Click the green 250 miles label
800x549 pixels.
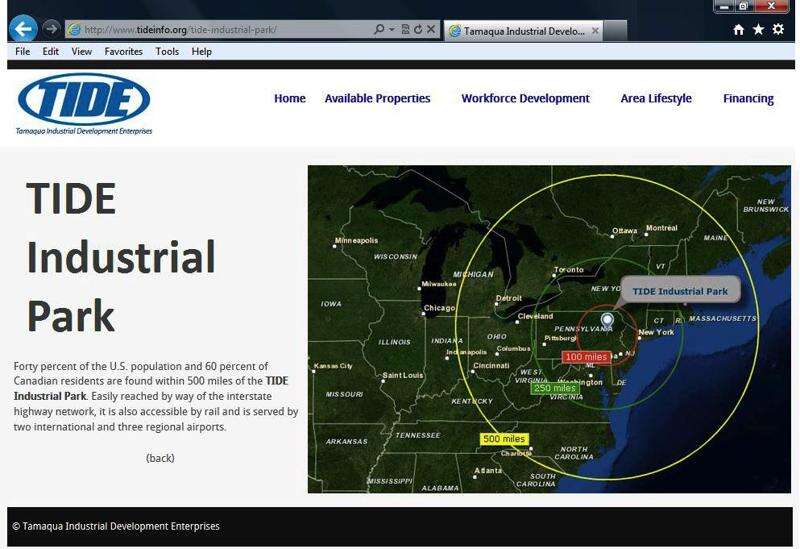(x=555, y=388)
